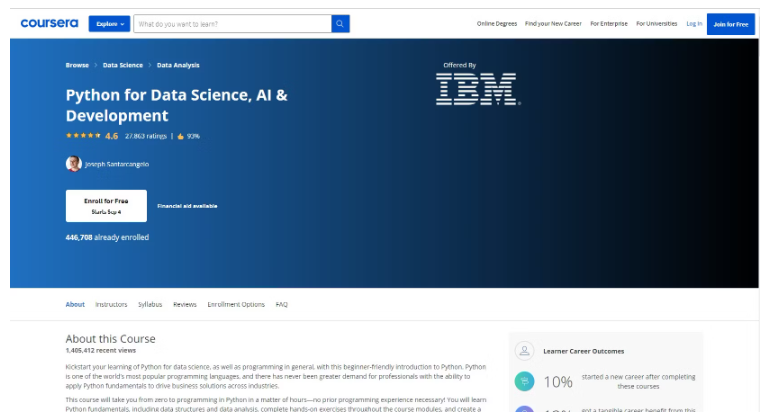Open the Explore dropdown menu
The image size is (766, 417).
[x=109, y=24]
